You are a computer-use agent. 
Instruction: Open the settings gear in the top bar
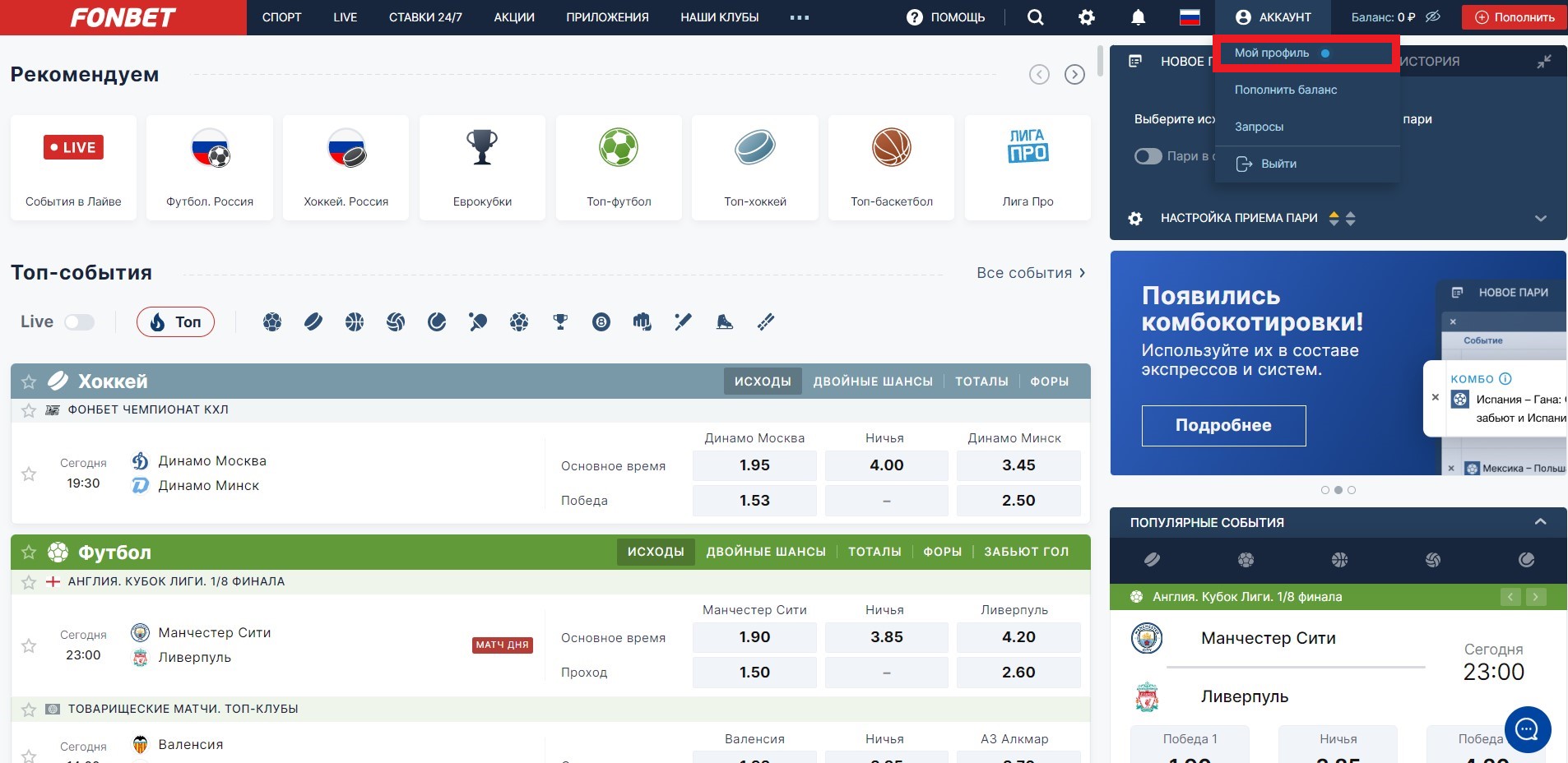1087,17
